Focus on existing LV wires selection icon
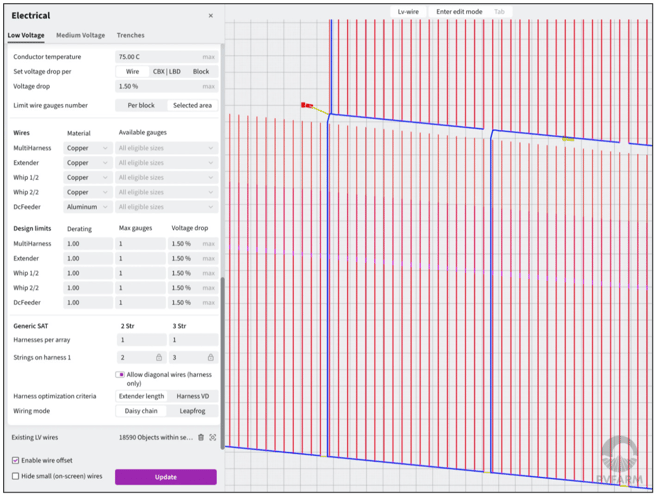657x495 pixels. pyautogui.click(x=213, y=437)
